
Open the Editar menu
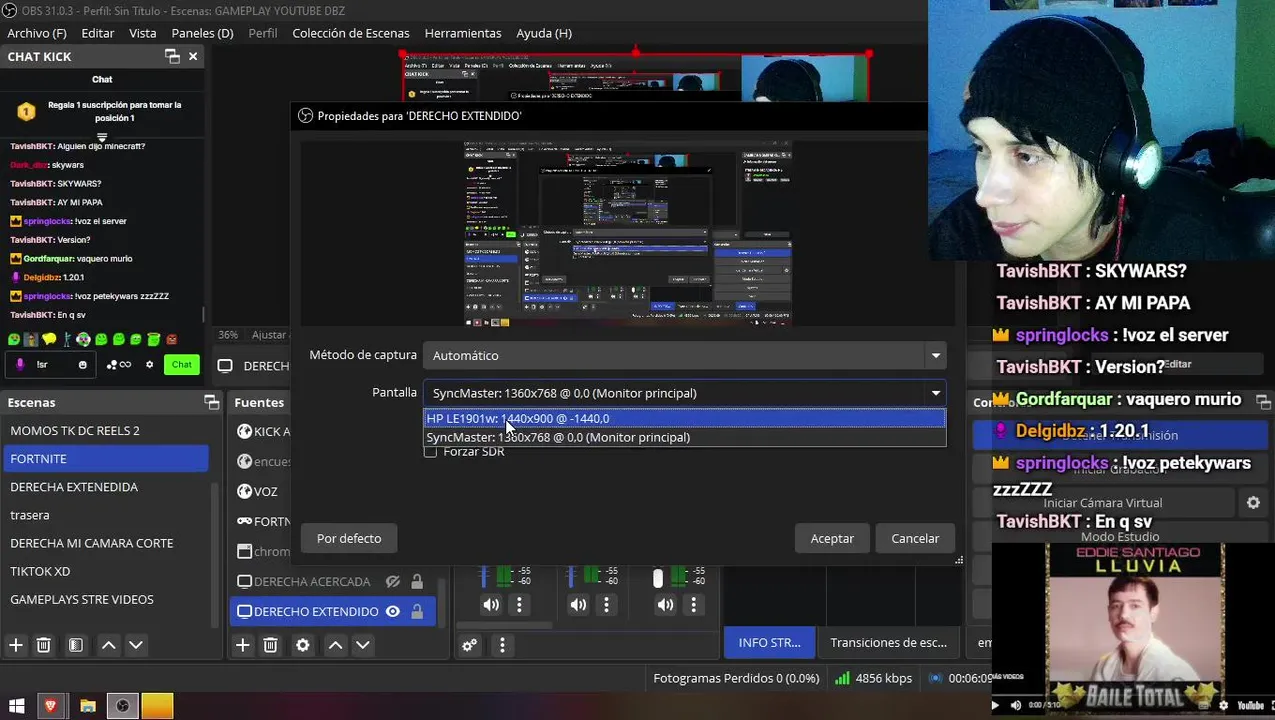point(98,33)
